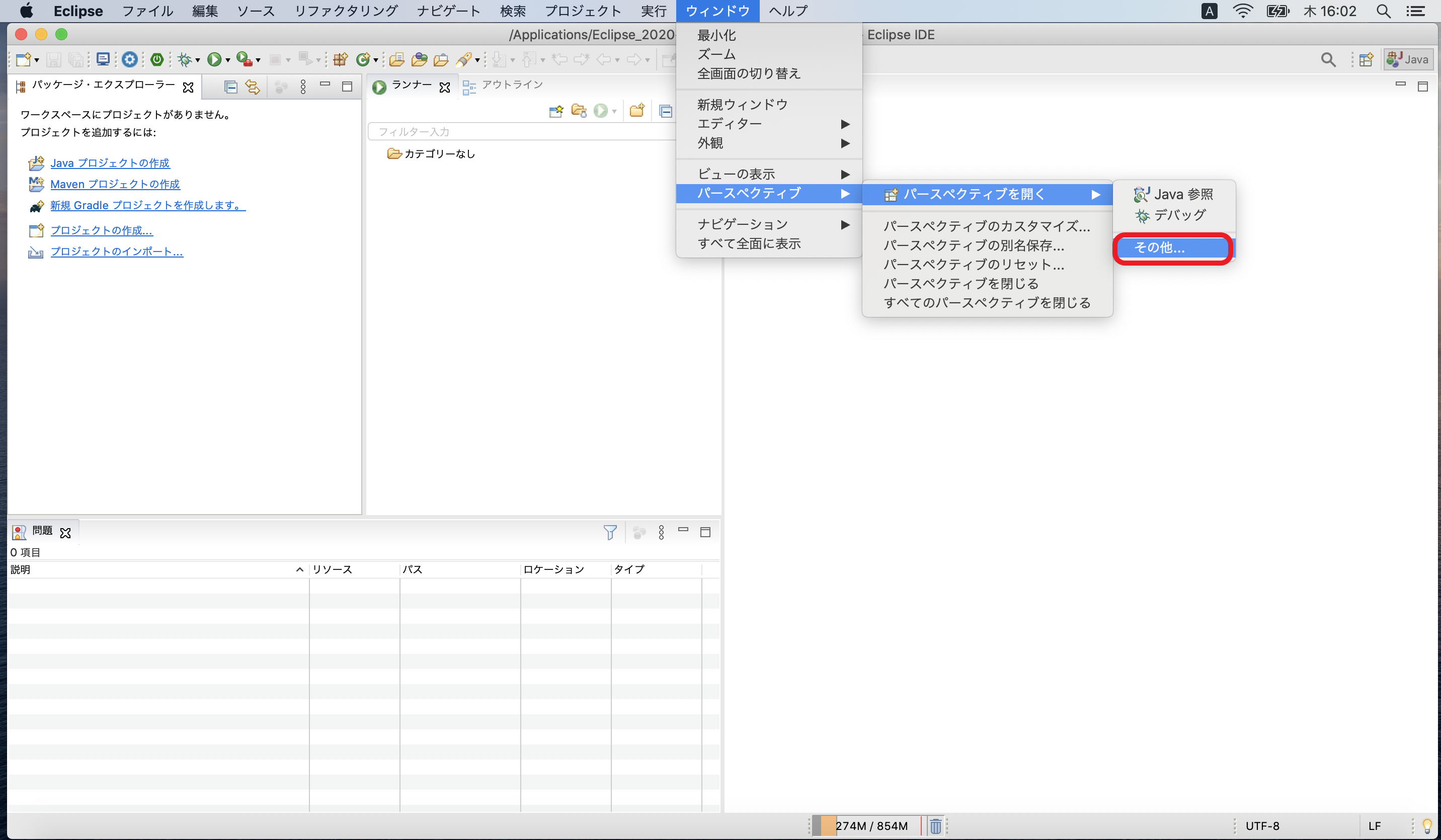Open the New wizard dropdown arrow
This screenshot has height=840, width=1441.
click(x=37, y=60)
